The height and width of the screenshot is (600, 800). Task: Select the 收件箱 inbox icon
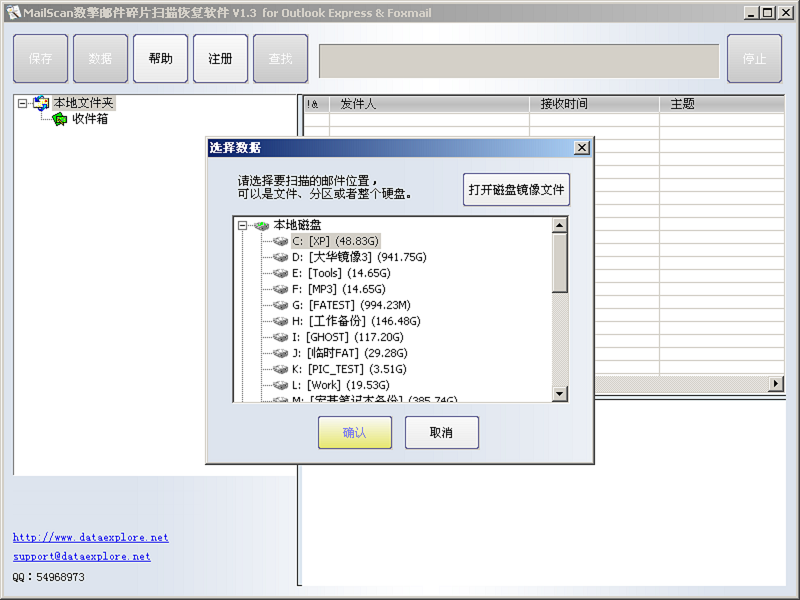point(60,119)
